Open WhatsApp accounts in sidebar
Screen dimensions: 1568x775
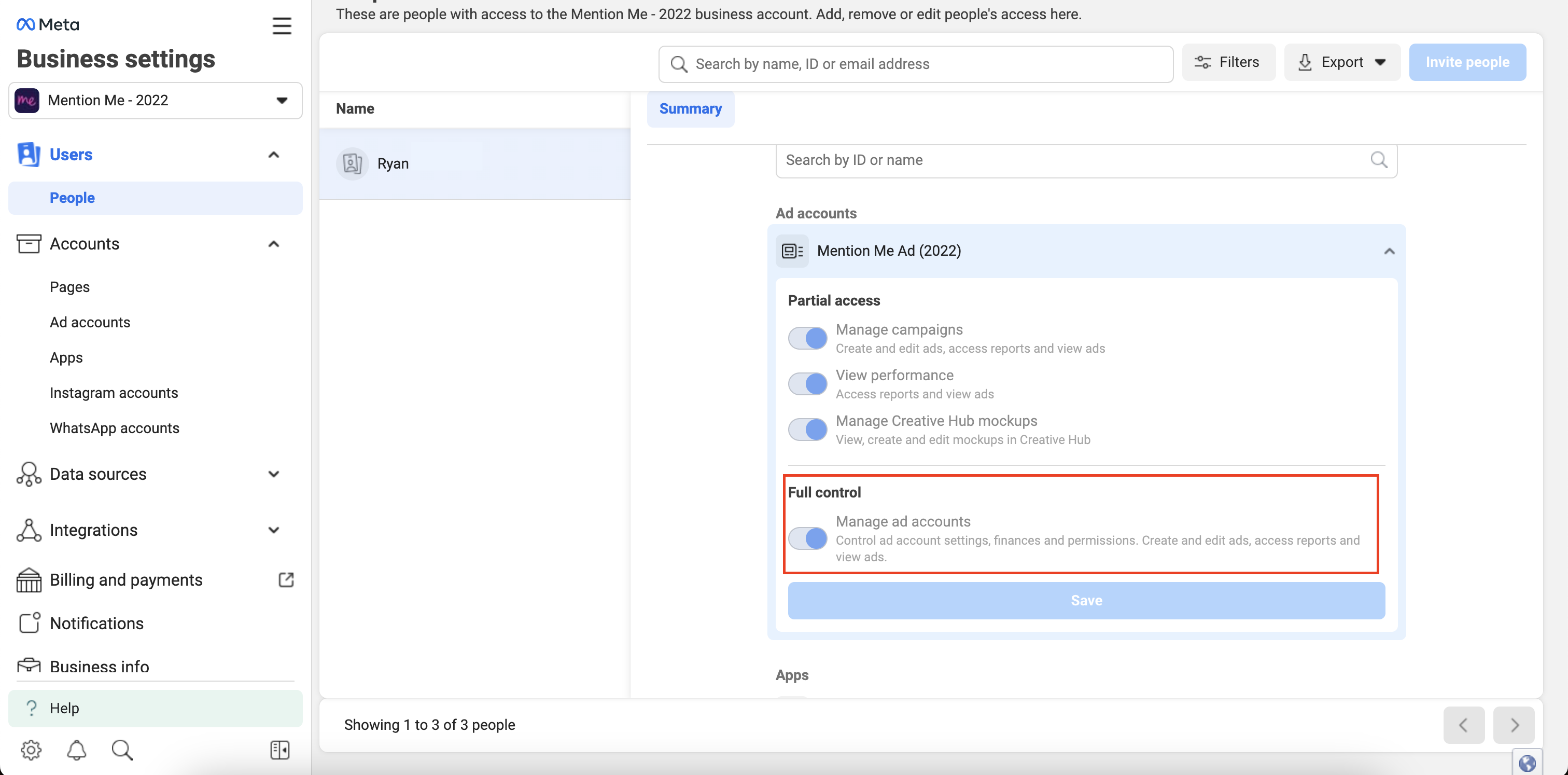point(115,428)
